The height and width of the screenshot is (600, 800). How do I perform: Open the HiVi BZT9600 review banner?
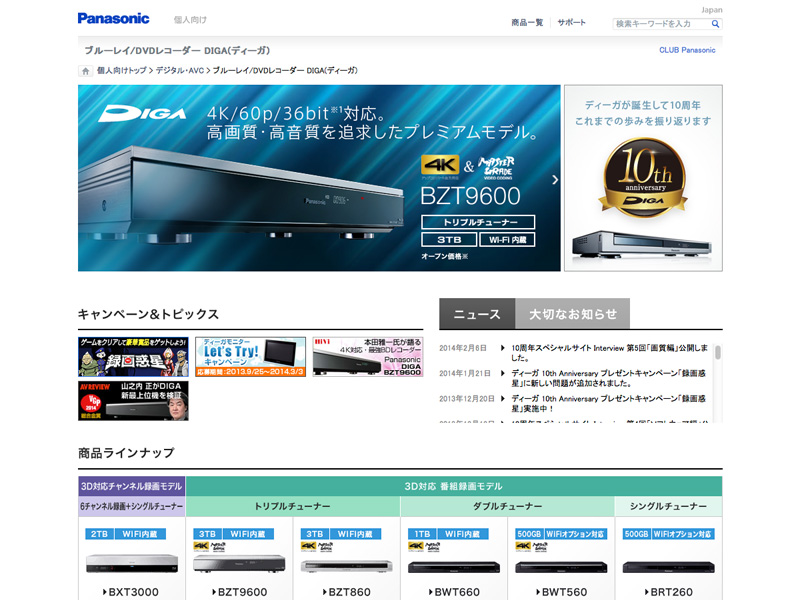pos(368,357)
